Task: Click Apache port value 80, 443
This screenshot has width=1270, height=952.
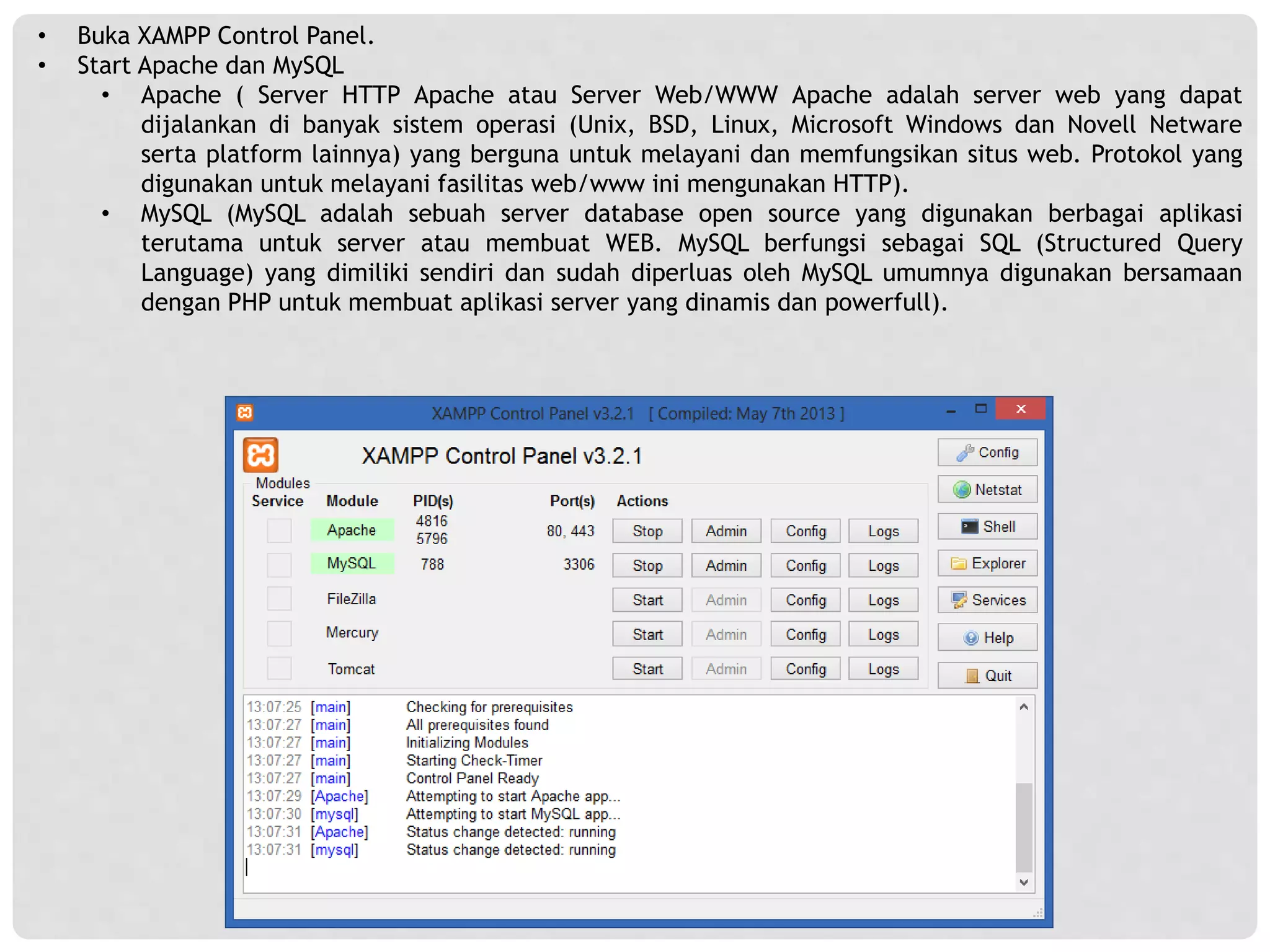Action: (571, 531)
